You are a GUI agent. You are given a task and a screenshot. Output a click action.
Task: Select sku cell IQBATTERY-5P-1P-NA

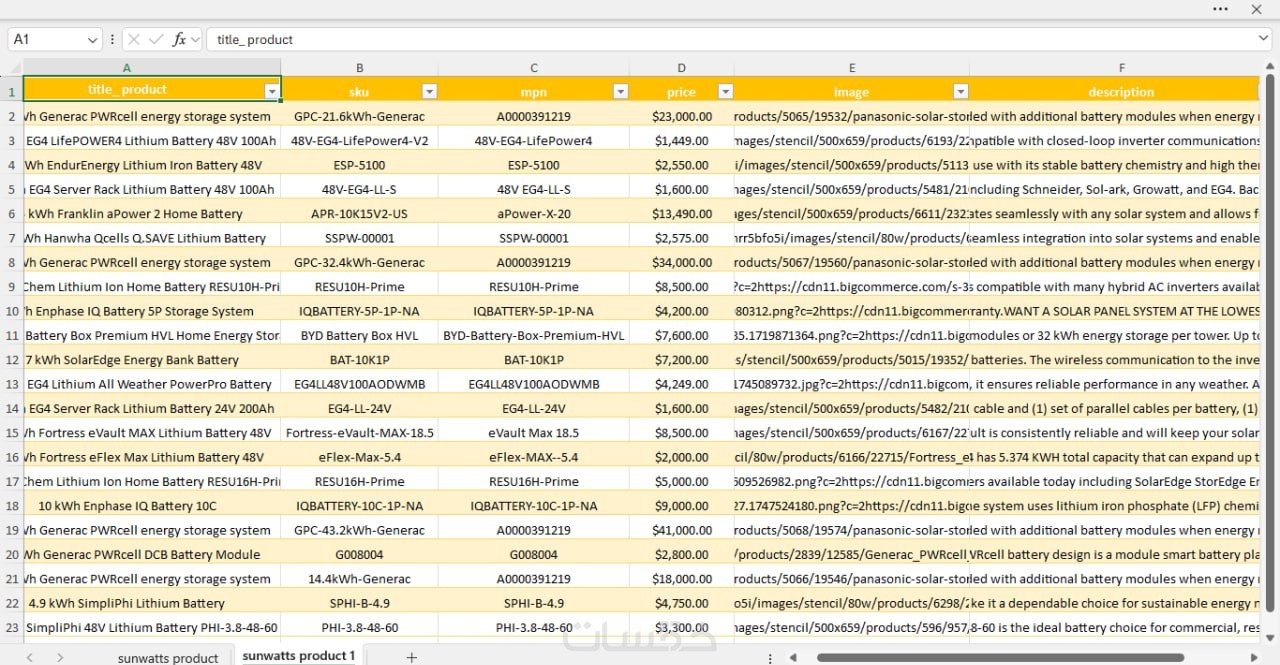[359, 311]
